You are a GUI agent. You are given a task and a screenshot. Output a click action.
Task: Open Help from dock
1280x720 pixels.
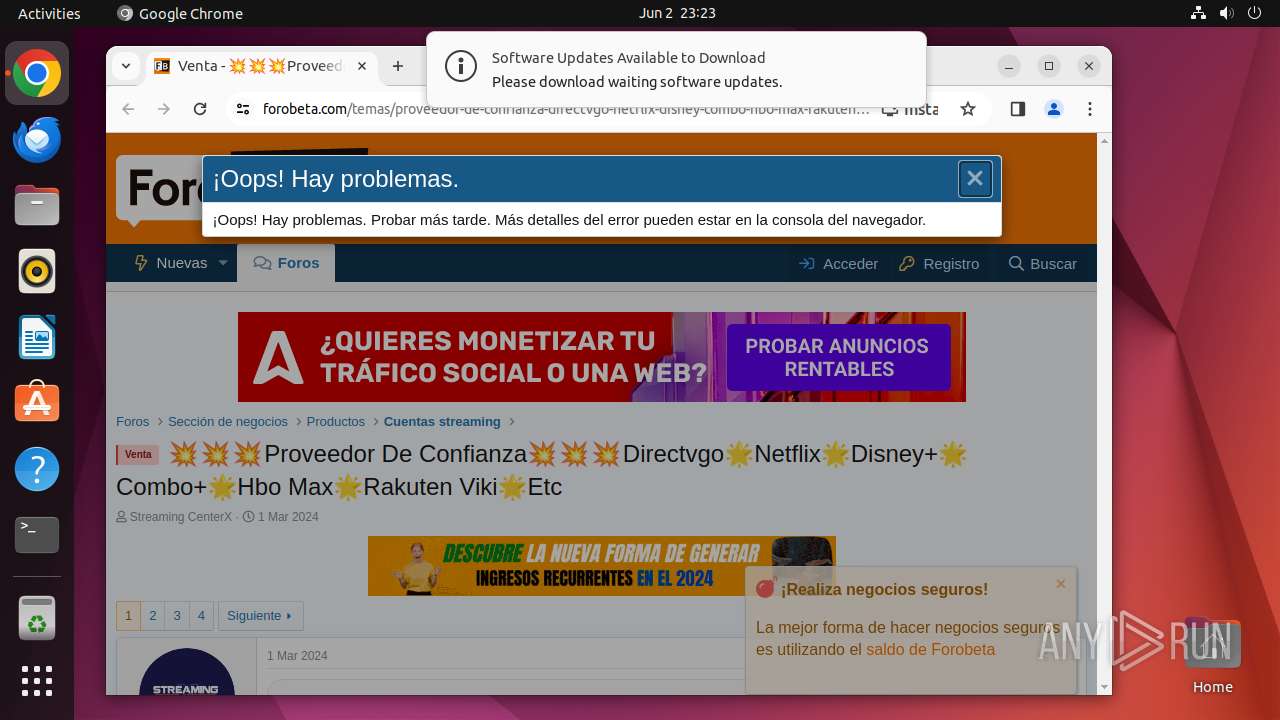pos(37,469)
